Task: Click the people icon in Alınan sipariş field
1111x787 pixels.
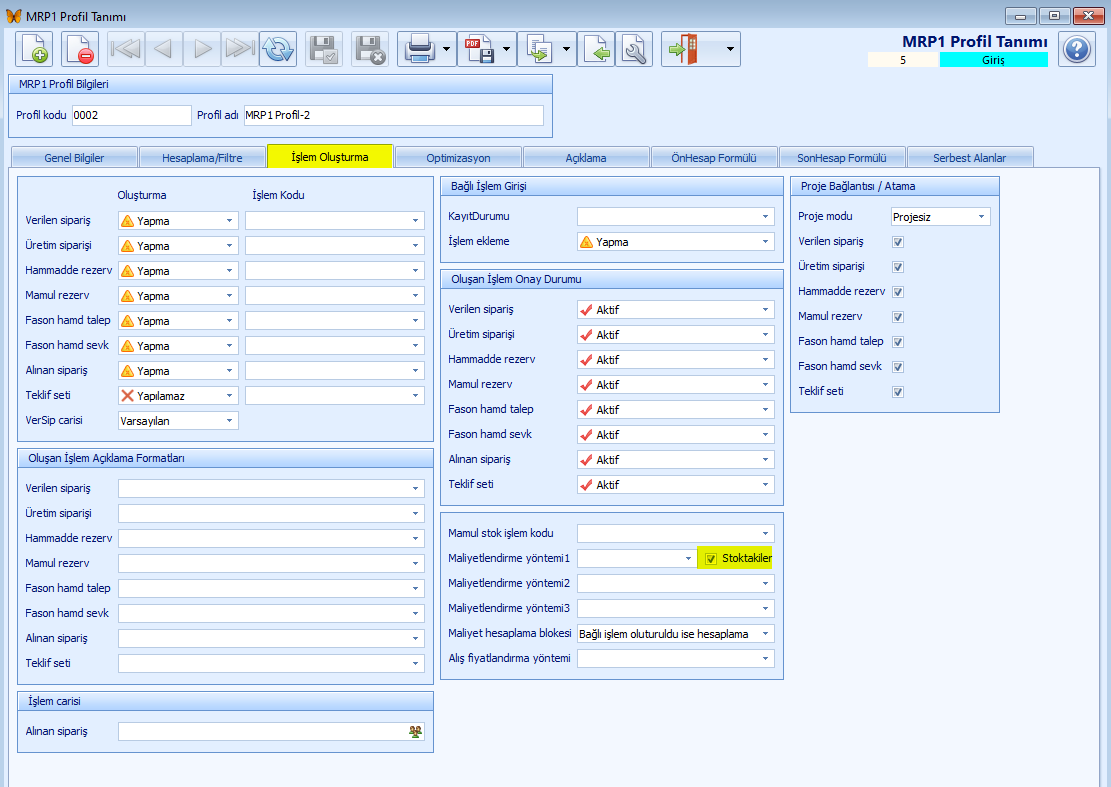Action: [x=415, y=732]
